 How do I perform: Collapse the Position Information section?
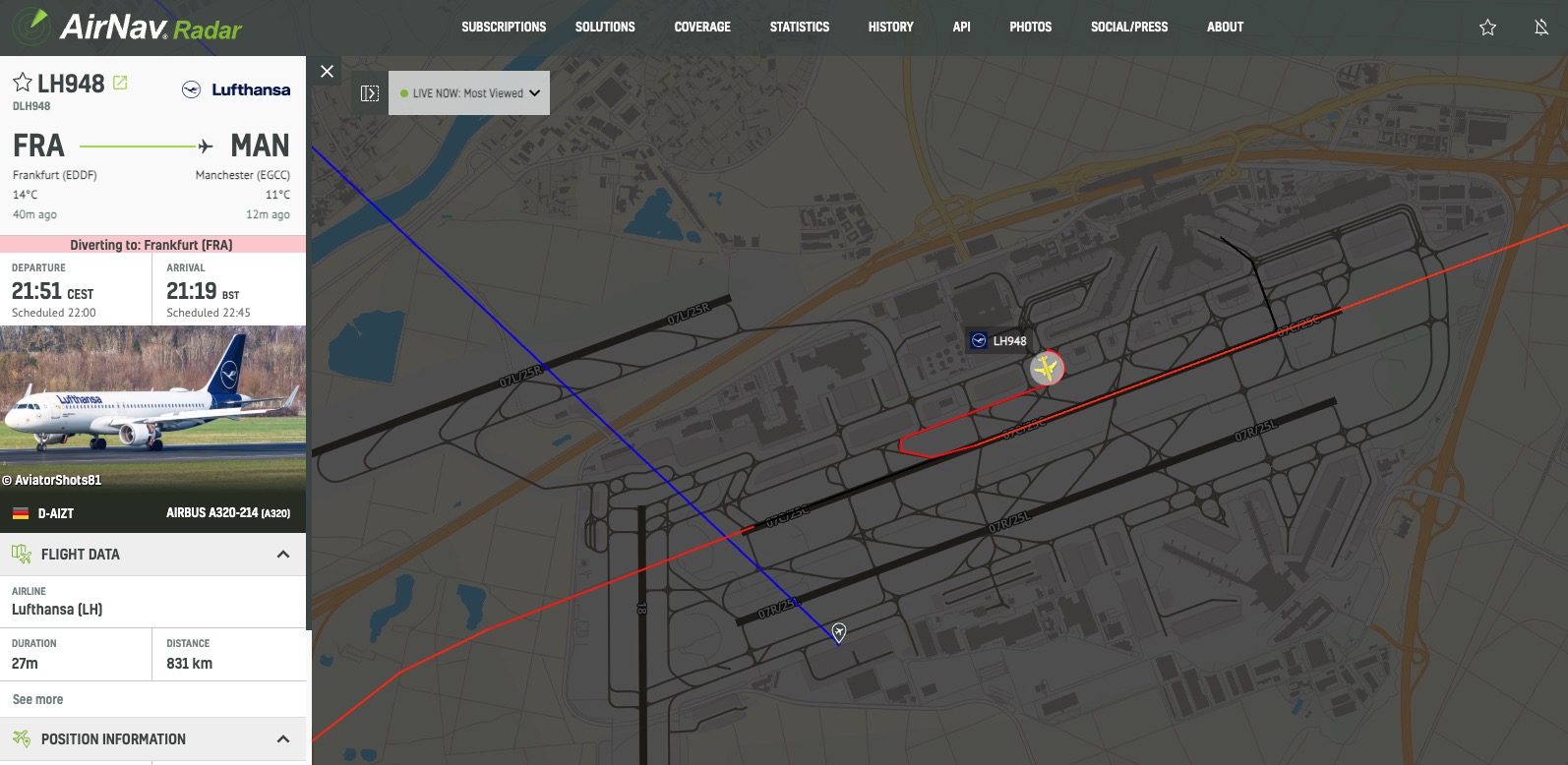click(x=283, y=739)
